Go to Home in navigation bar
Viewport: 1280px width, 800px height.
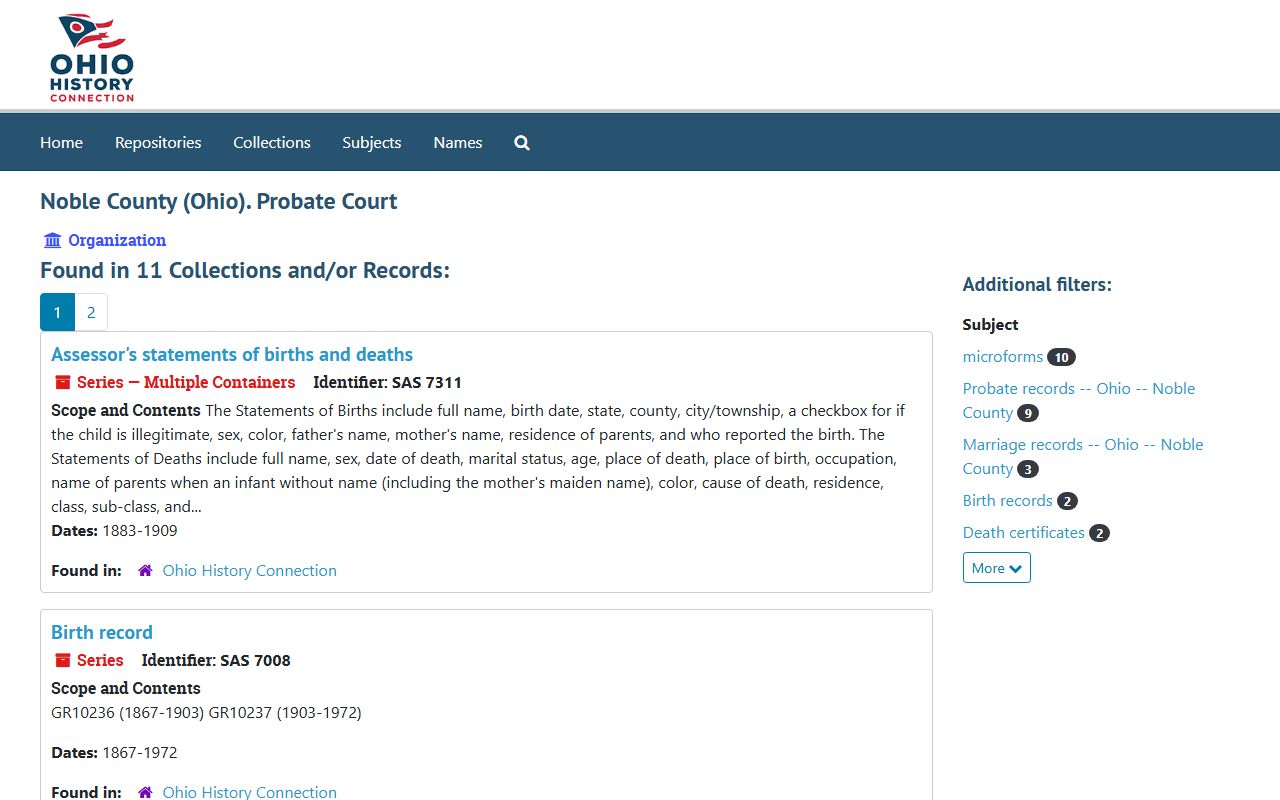click(x=61, y=143)
